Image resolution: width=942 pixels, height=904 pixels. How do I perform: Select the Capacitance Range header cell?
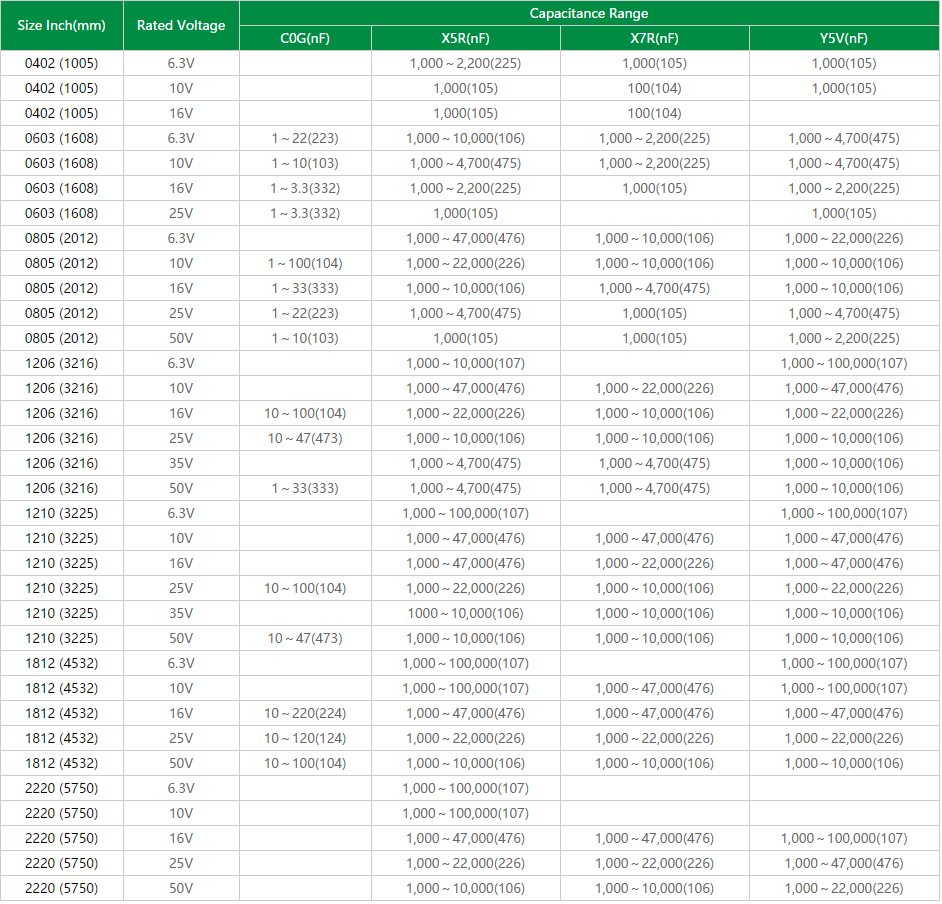[589, 13]
